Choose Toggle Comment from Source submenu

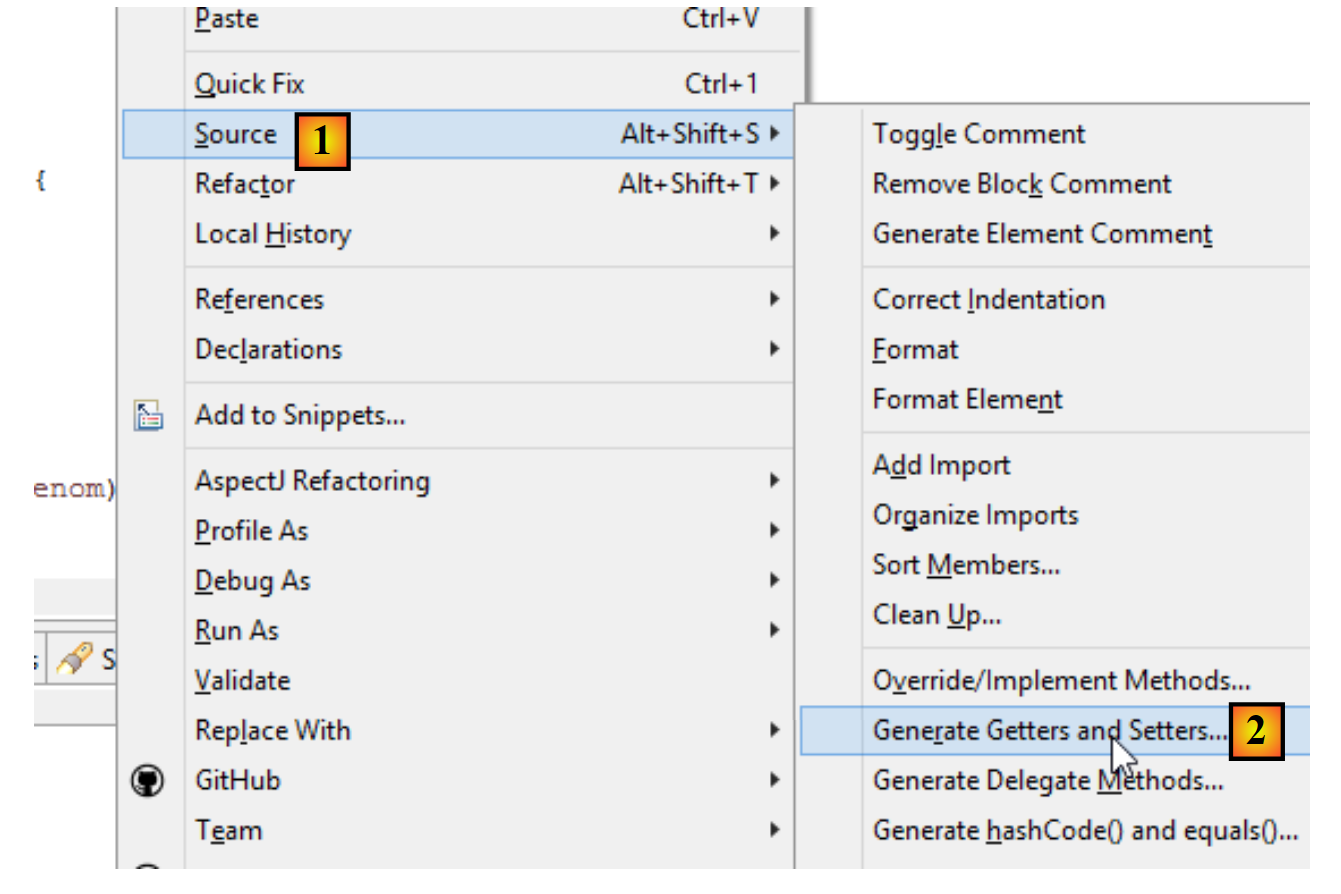[x=978, y=134]
